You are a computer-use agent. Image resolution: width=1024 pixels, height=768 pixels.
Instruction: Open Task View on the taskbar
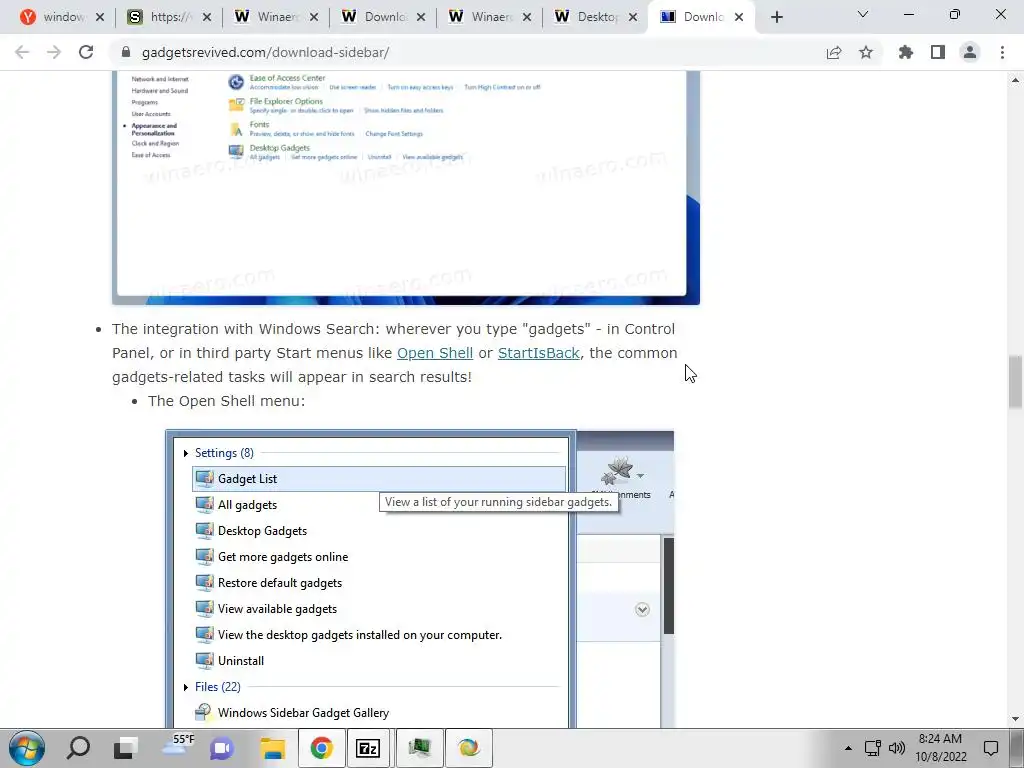pos(125,748)
